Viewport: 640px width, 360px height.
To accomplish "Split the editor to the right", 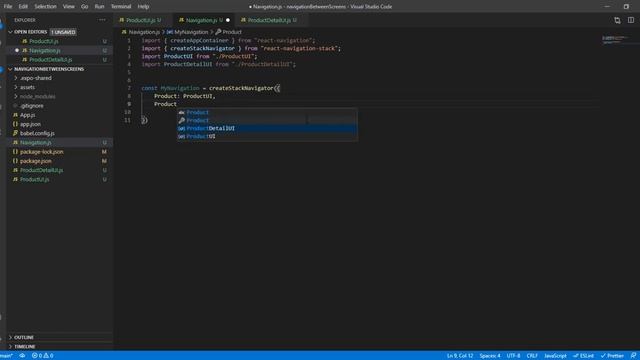I will tap(631, 20).
